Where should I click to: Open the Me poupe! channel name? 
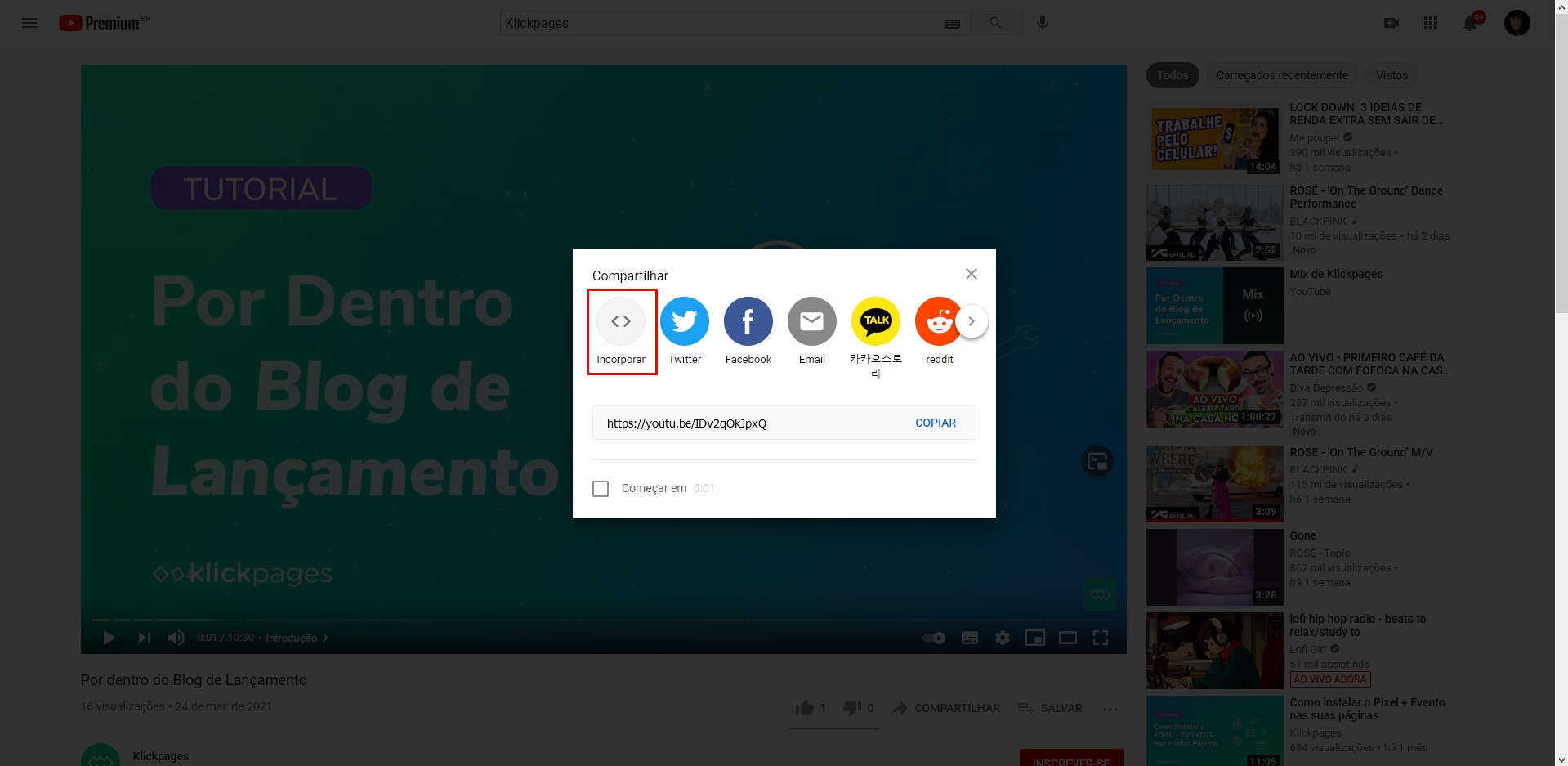pos(1314,138)
